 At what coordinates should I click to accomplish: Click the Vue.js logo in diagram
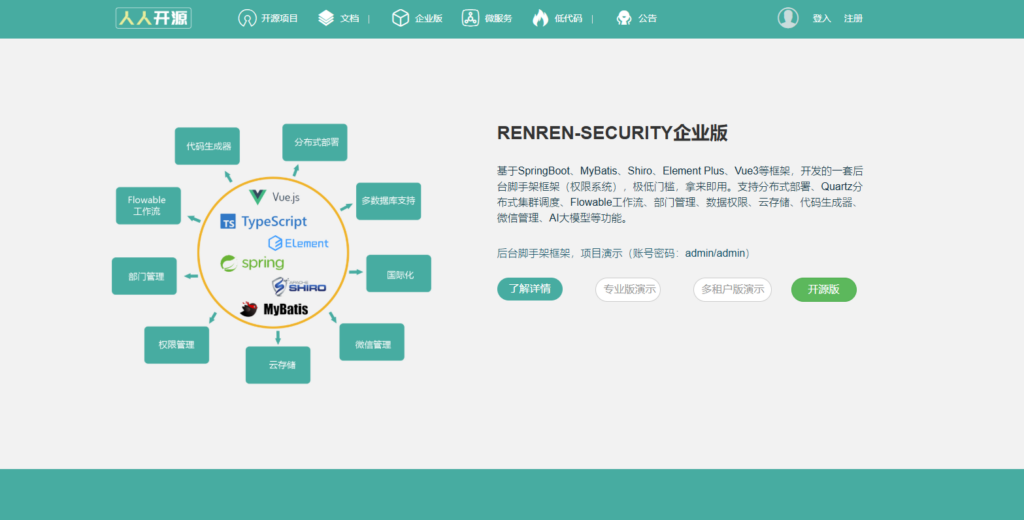pyautogui.click(x=258, y=197)
